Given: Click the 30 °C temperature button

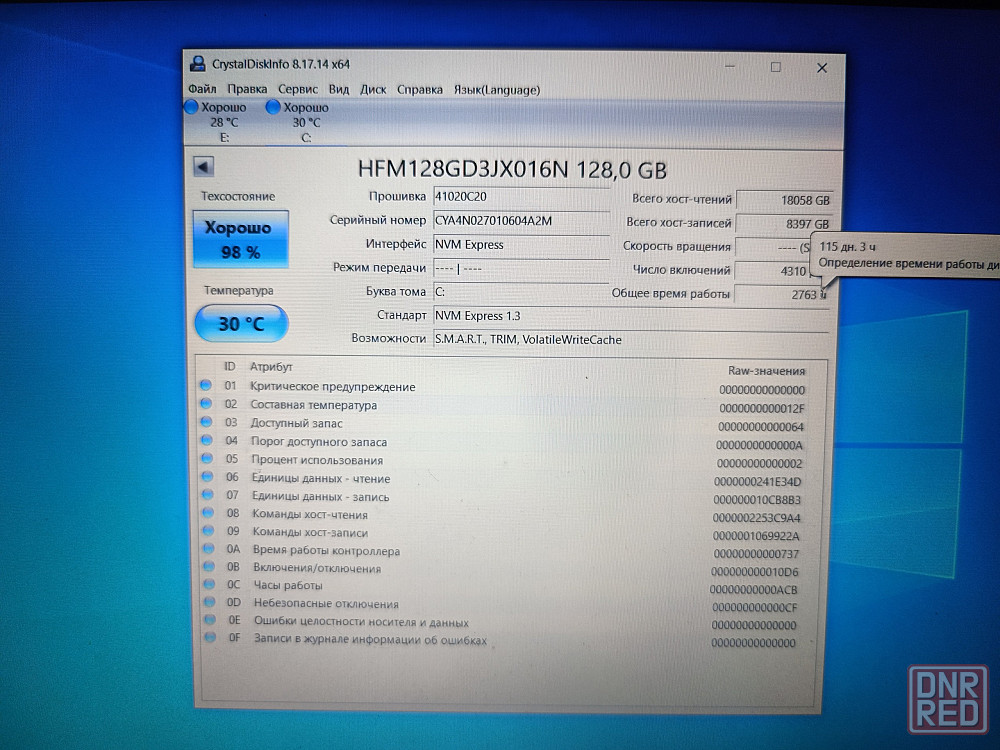Looking at the screenshot, I should click(x=240, y=323).
